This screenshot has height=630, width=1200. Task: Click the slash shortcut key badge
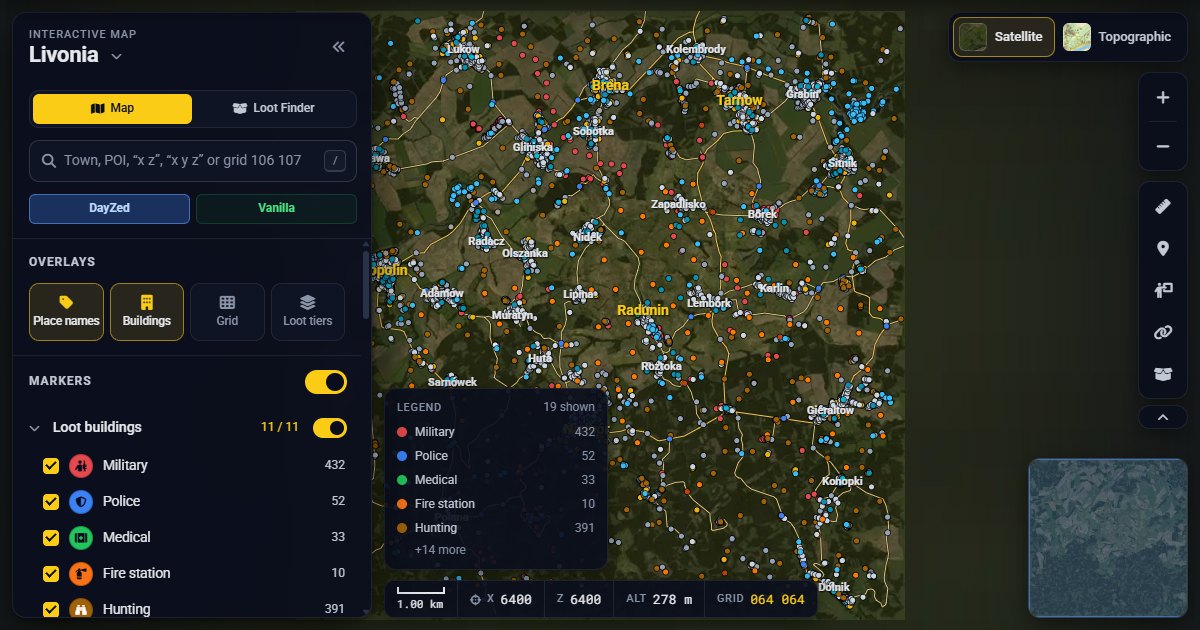pos(336,160)
